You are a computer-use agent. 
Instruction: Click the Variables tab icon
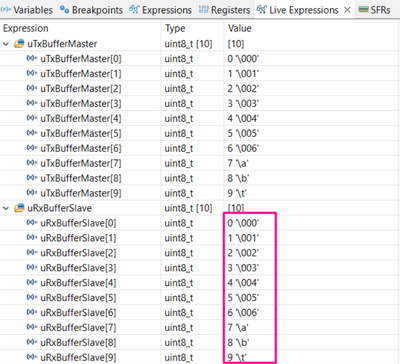coord(5,10)
